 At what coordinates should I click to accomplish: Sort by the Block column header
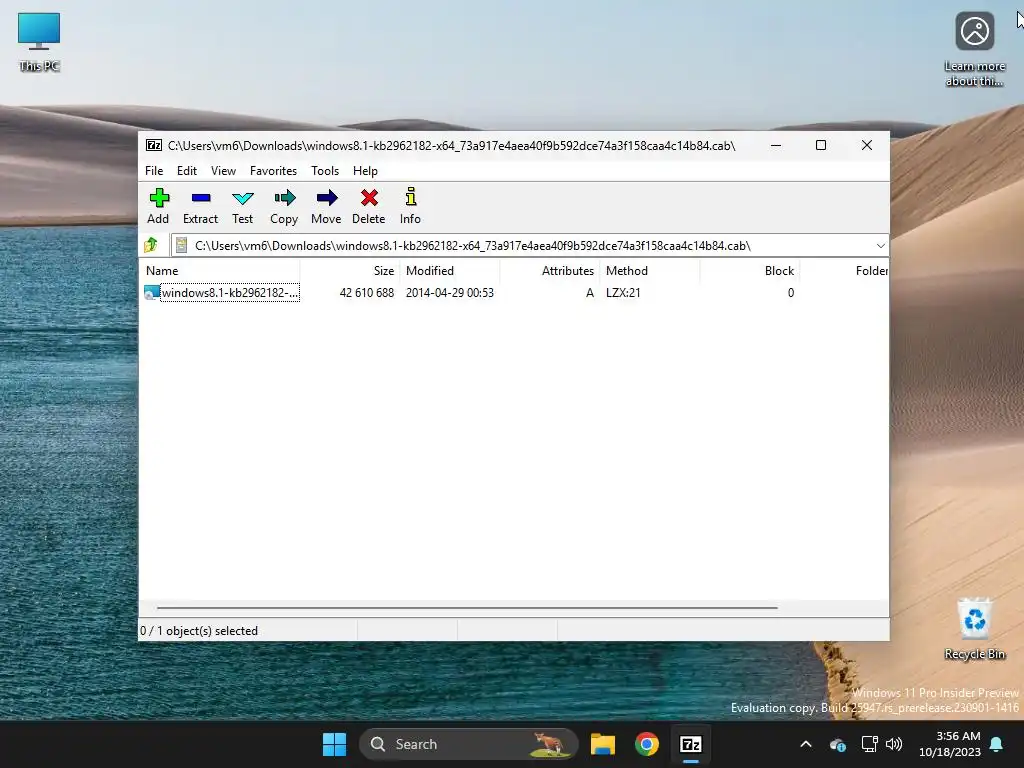coord(750,270)
